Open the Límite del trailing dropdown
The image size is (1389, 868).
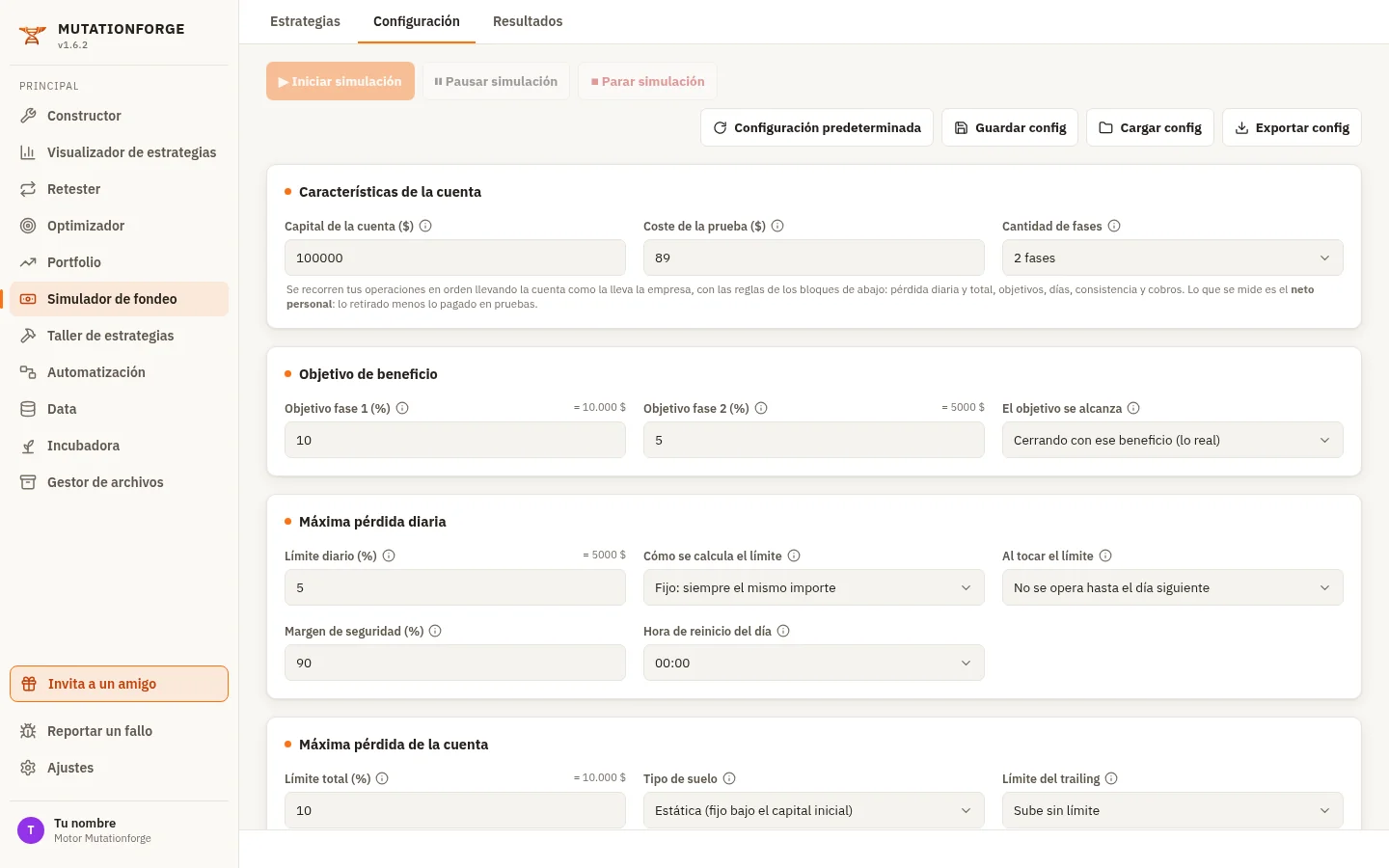click(1173, 810)
